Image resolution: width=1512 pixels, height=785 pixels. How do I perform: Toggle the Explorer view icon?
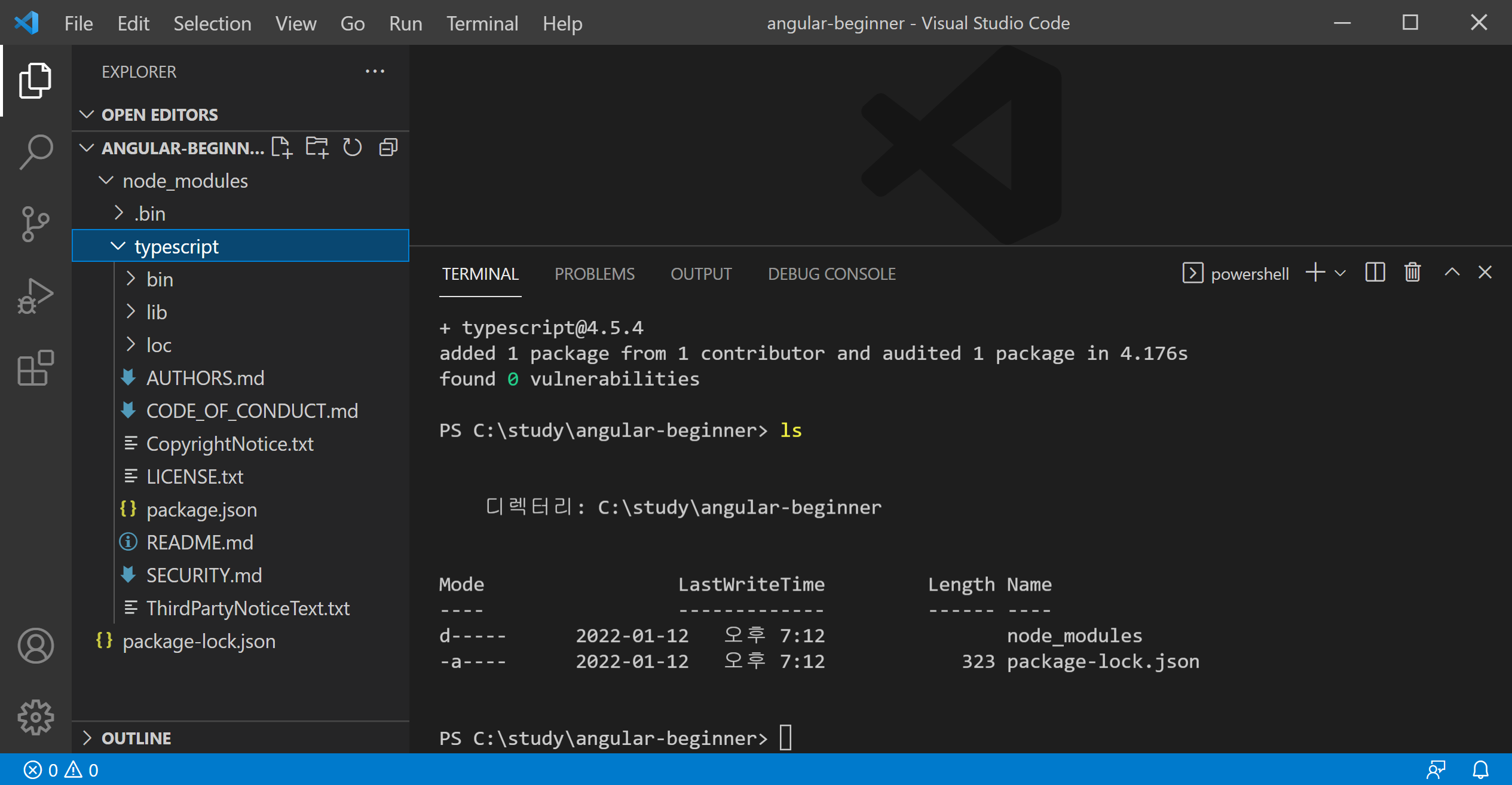pyautogui.click(x=36, y=80)
